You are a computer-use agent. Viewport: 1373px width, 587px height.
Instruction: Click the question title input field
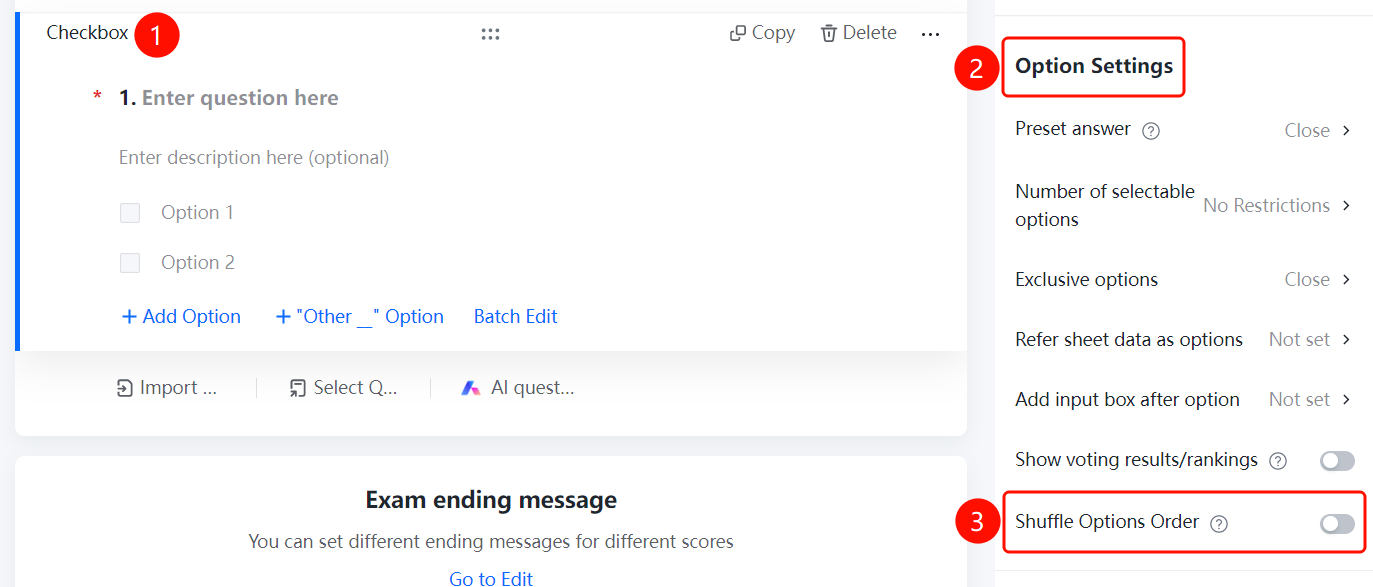pos(240,98)
